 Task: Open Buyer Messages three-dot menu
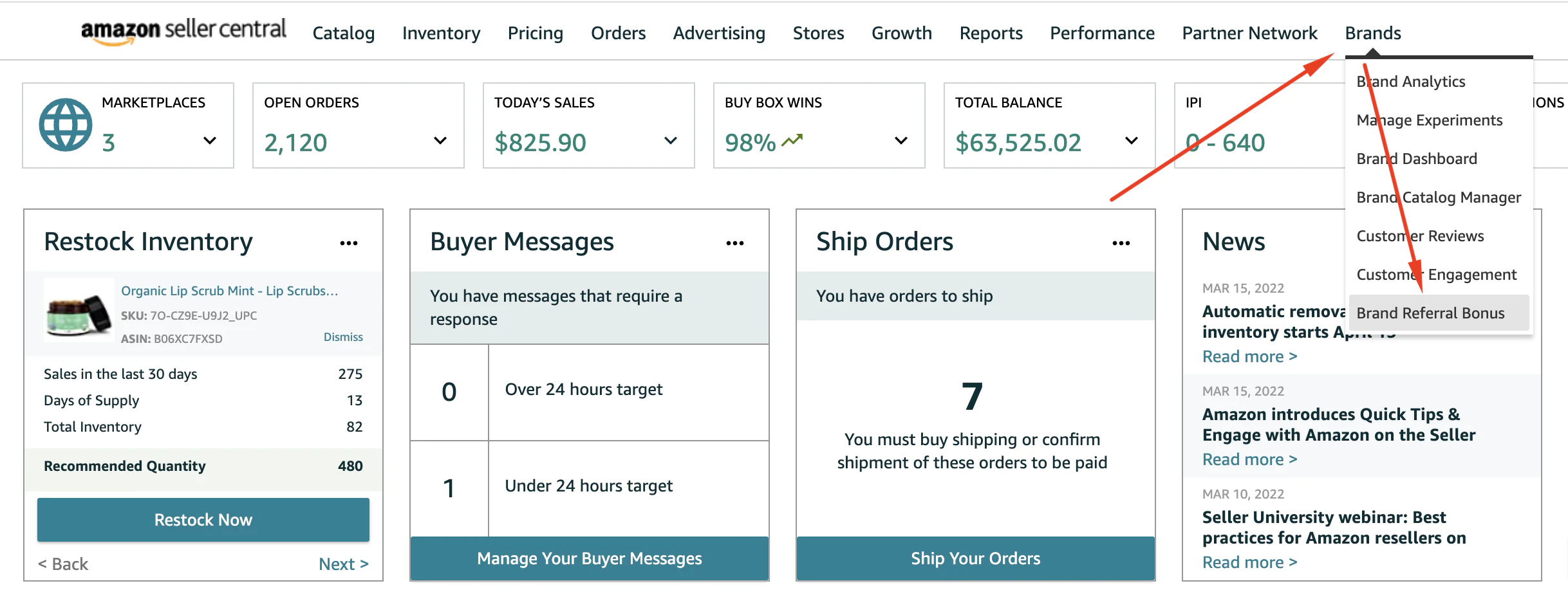[x=735, y=243]
